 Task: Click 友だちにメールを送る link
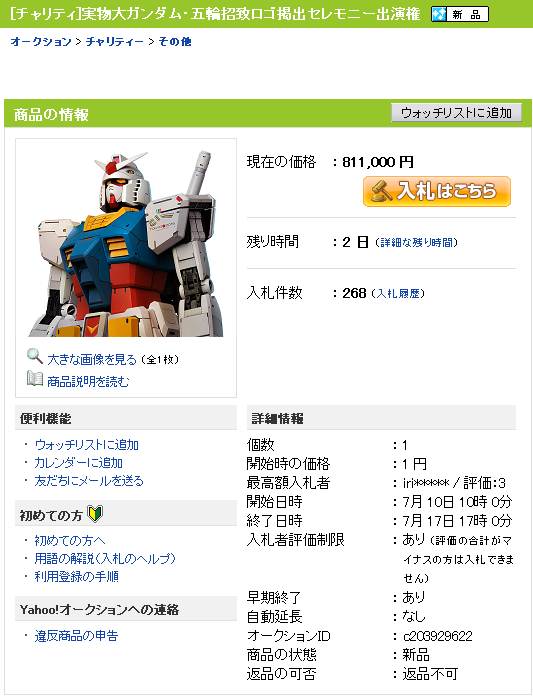[89, 481]
